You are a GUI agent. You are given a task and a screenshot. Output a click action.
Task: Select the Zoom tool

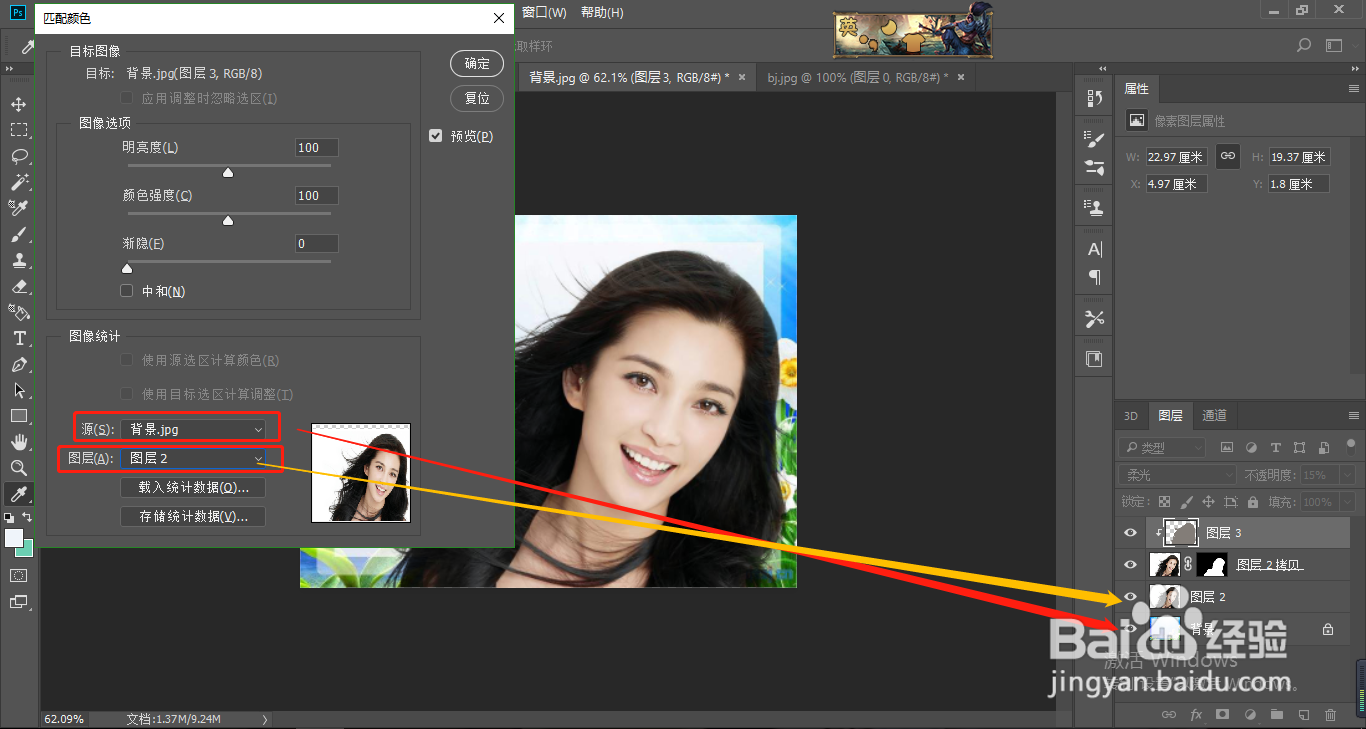19,467
